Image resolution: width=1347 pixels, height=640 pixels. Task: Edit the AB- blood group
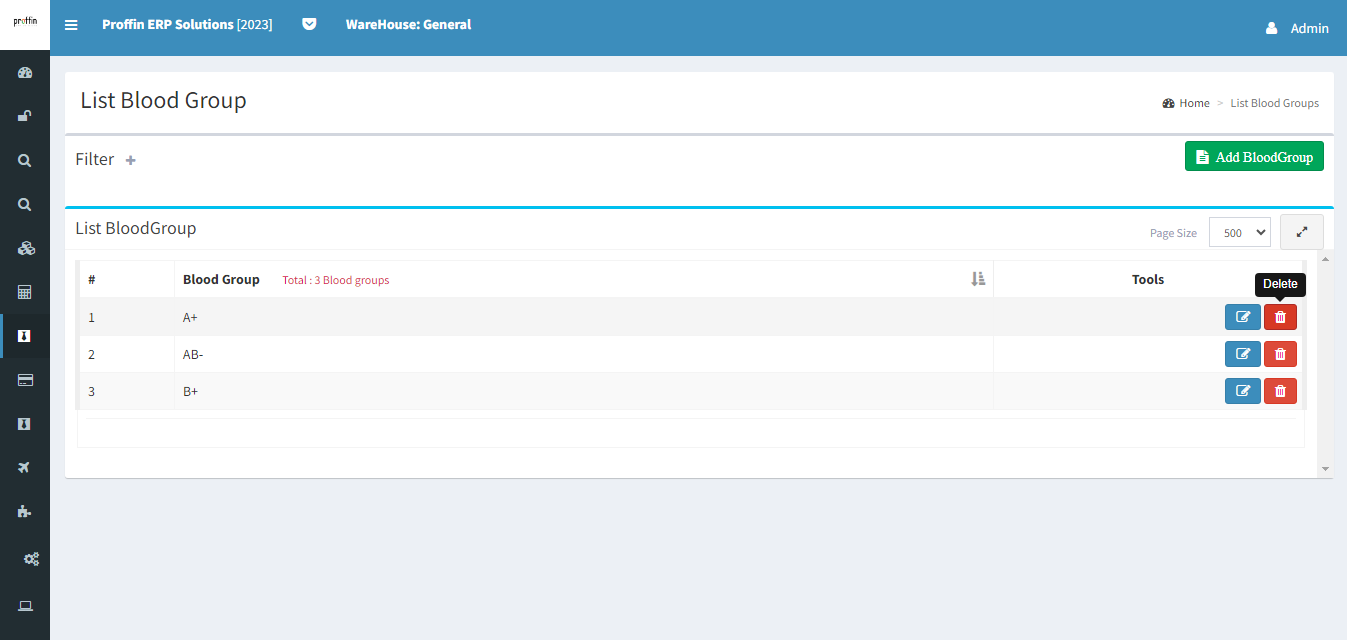point(1243,354)
